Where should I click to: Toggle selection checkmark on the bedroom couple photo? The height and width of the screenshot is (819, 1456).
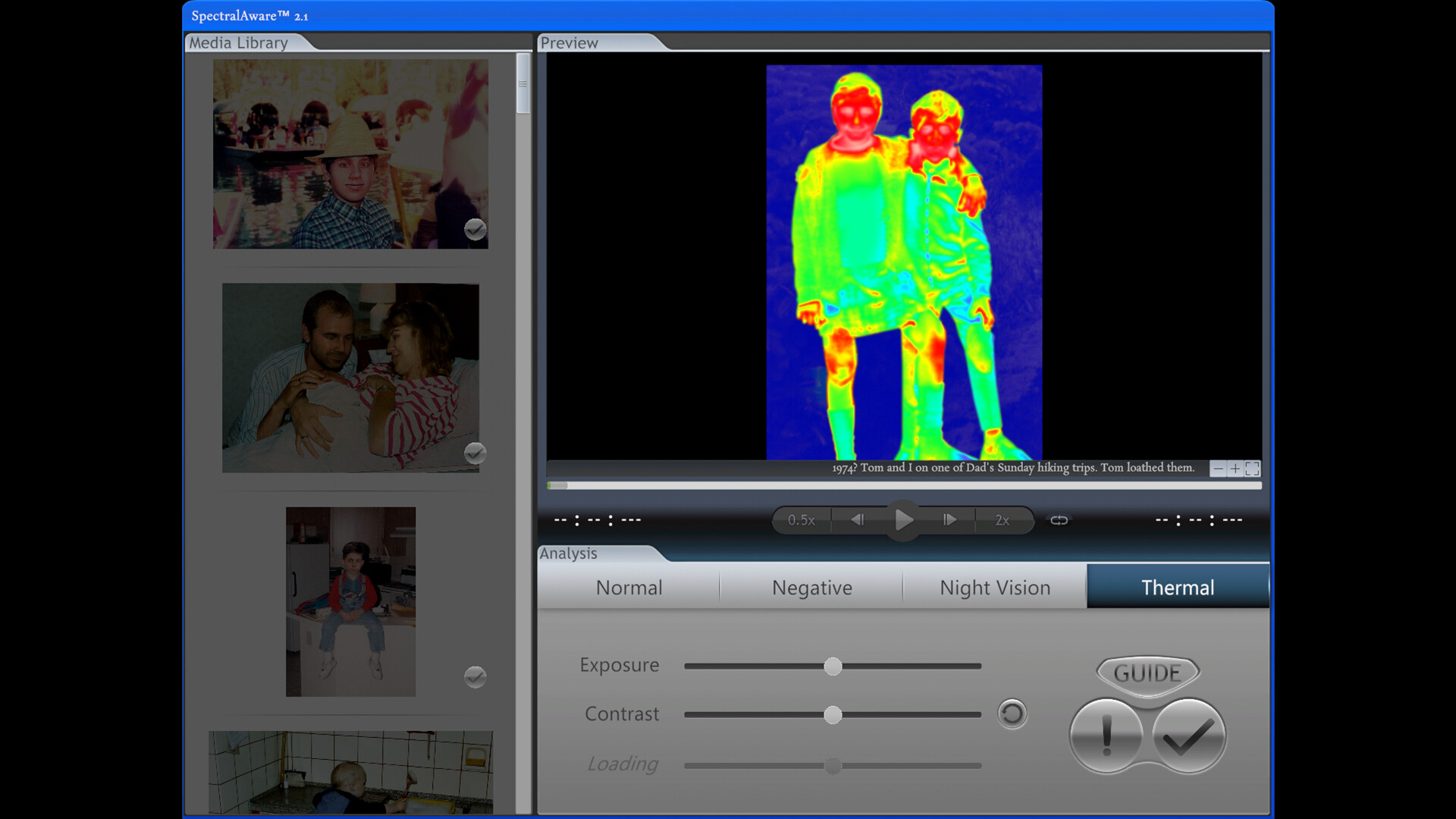pyautogui.click(x=475, y=453)
